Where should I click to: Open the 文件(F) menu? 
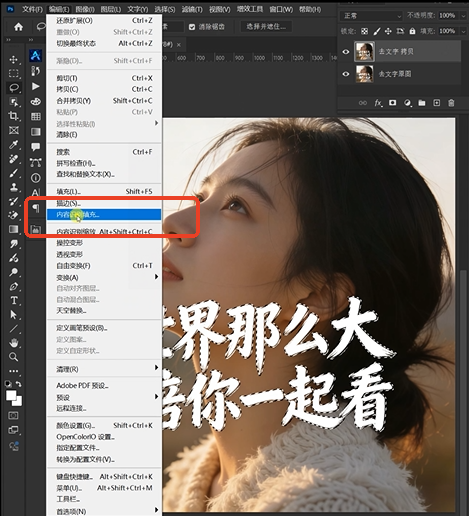pyautogui.click(x=32, y=9)
